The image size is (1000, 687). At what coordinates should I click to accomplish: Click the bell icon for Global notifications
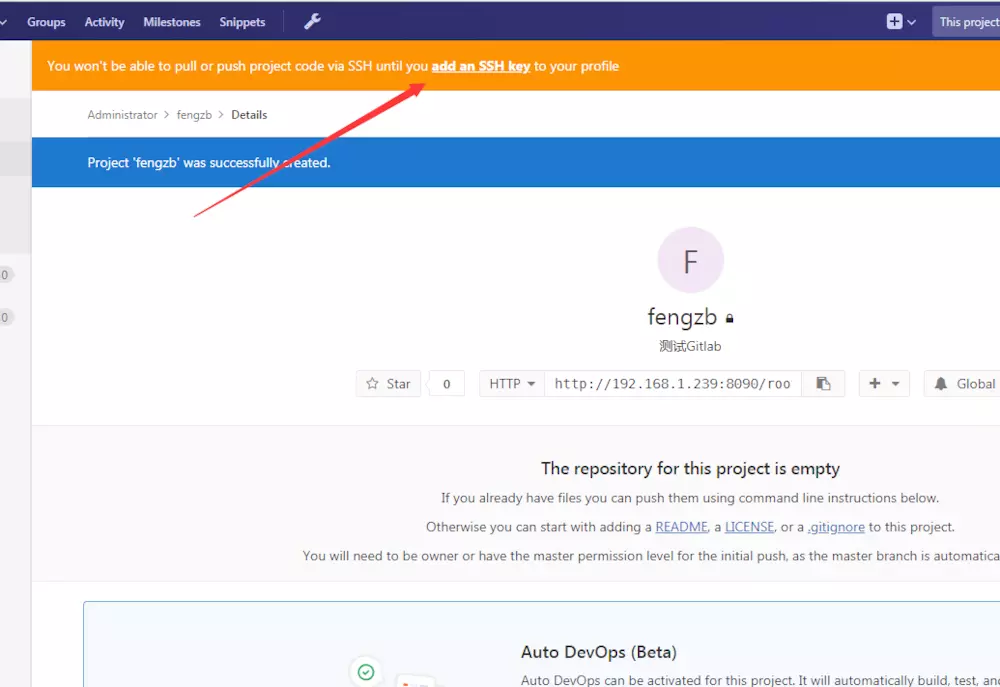(941, 384)
